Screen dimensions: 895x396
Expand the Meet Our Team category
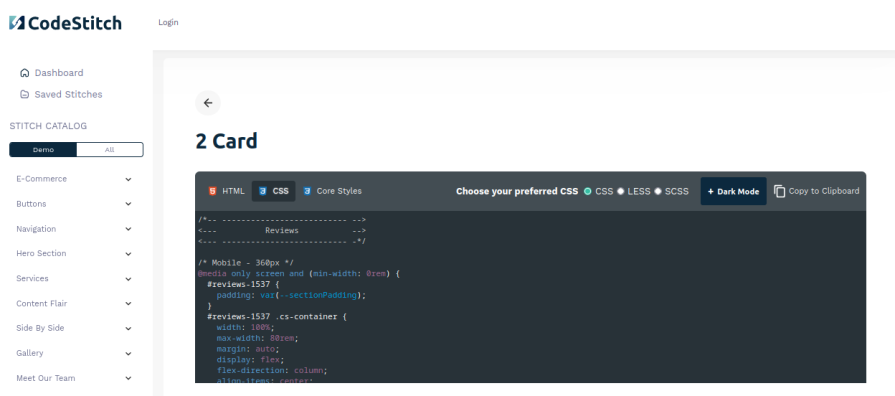point(74,378)
